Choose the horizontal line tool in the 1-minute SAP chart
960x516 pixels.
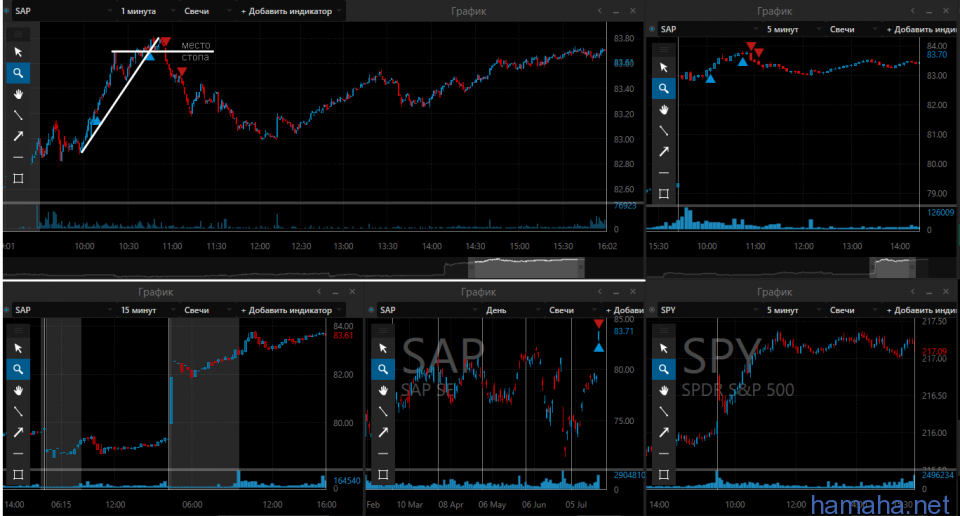(x=18, y=157)
